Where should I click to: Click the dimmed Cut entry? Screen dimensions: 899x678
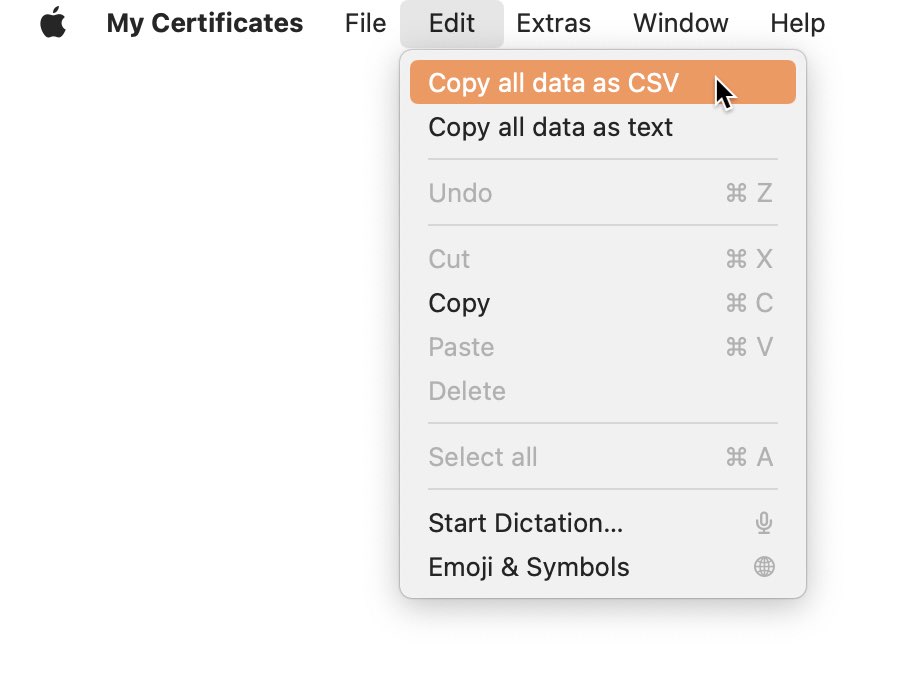tap(603, 258)
